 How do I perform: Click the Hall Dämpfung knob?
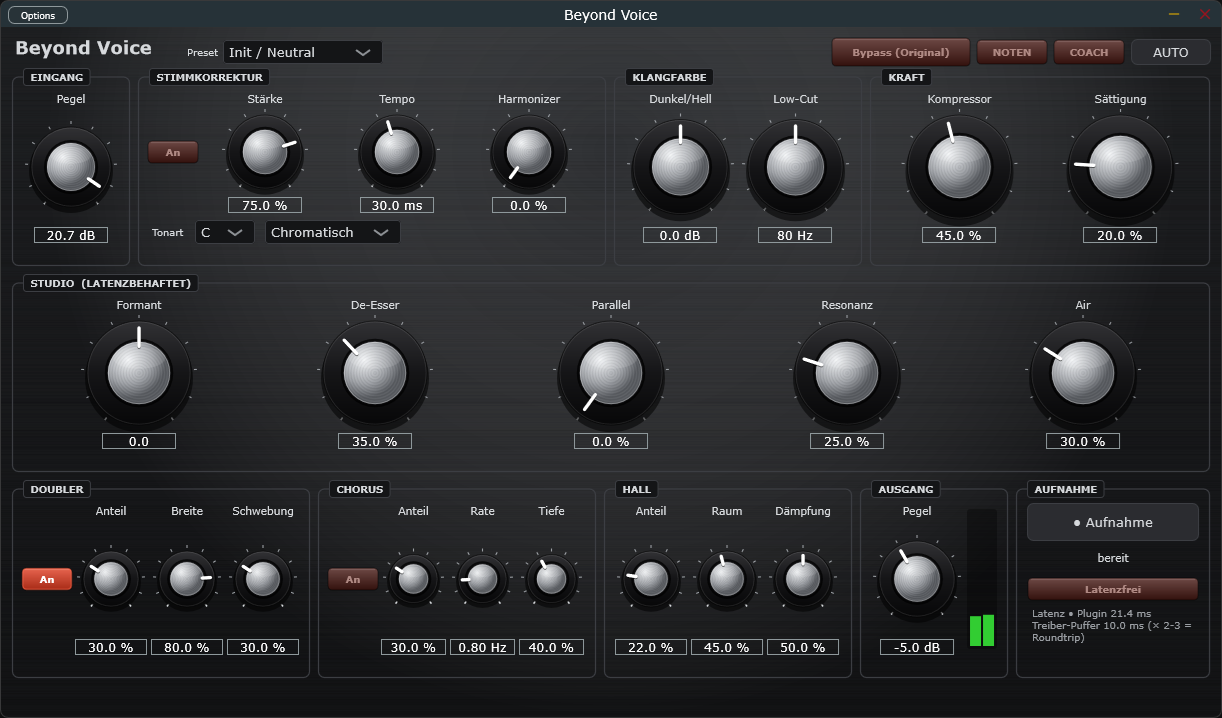pyautogui.click(x=803, y=579)
